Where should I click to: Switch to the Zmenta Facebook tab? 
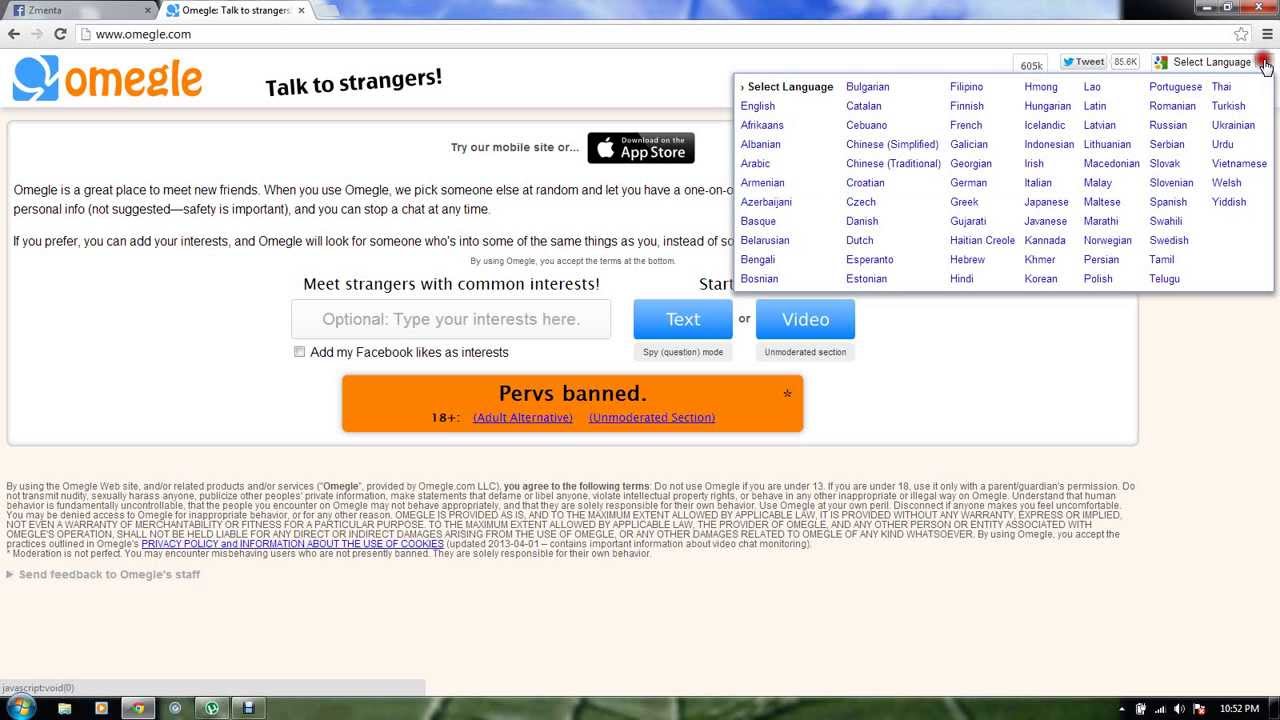tap(80, 10)
